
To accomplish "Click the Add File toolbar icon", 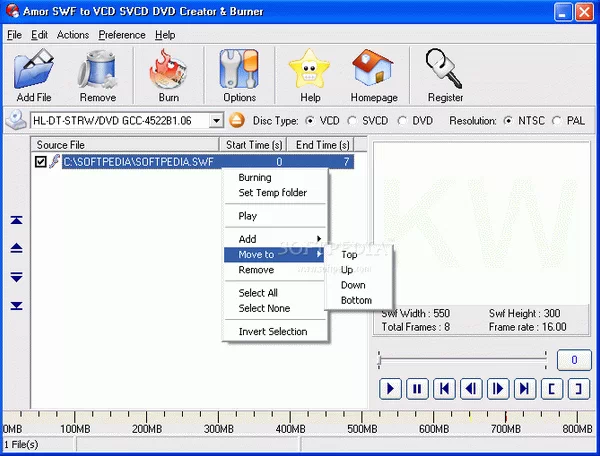I will pyautogui.click(x=34, y=69).
